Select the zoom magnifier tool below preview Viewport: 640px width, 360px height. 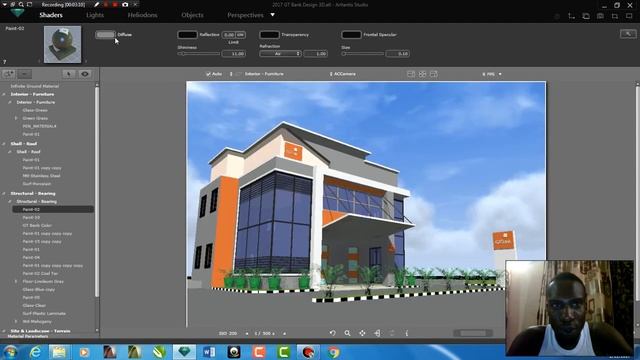coord(347,333)
